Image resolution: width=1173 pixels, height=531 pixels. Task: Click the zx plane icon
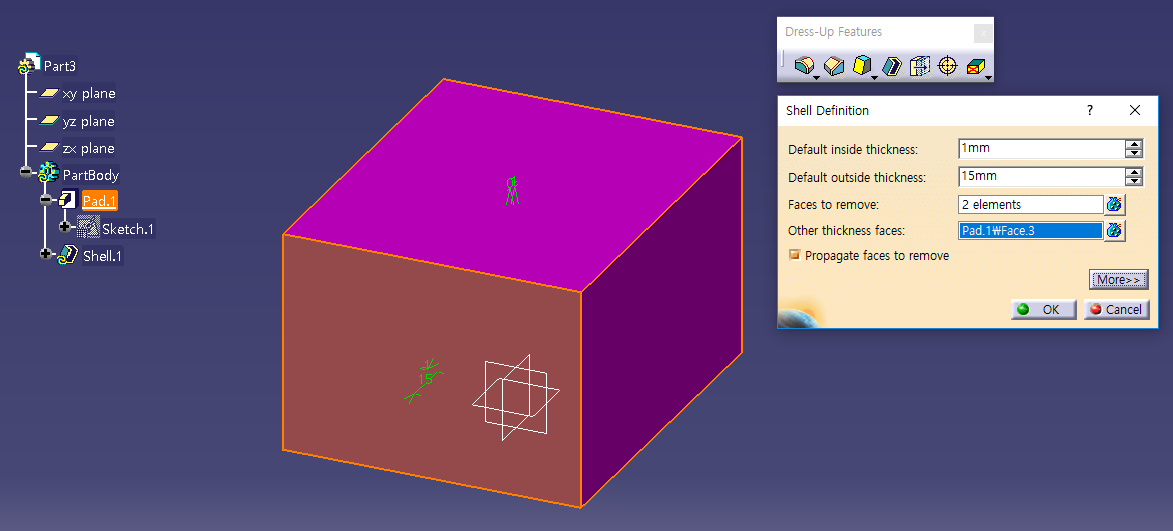[49, 148]
